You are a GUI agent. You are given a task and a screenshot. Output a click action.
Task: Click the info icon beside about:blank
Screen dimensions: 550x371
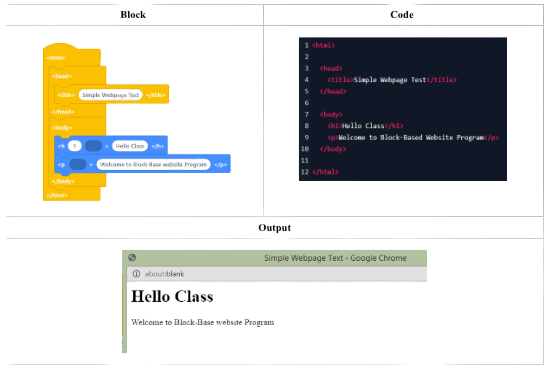136,274
